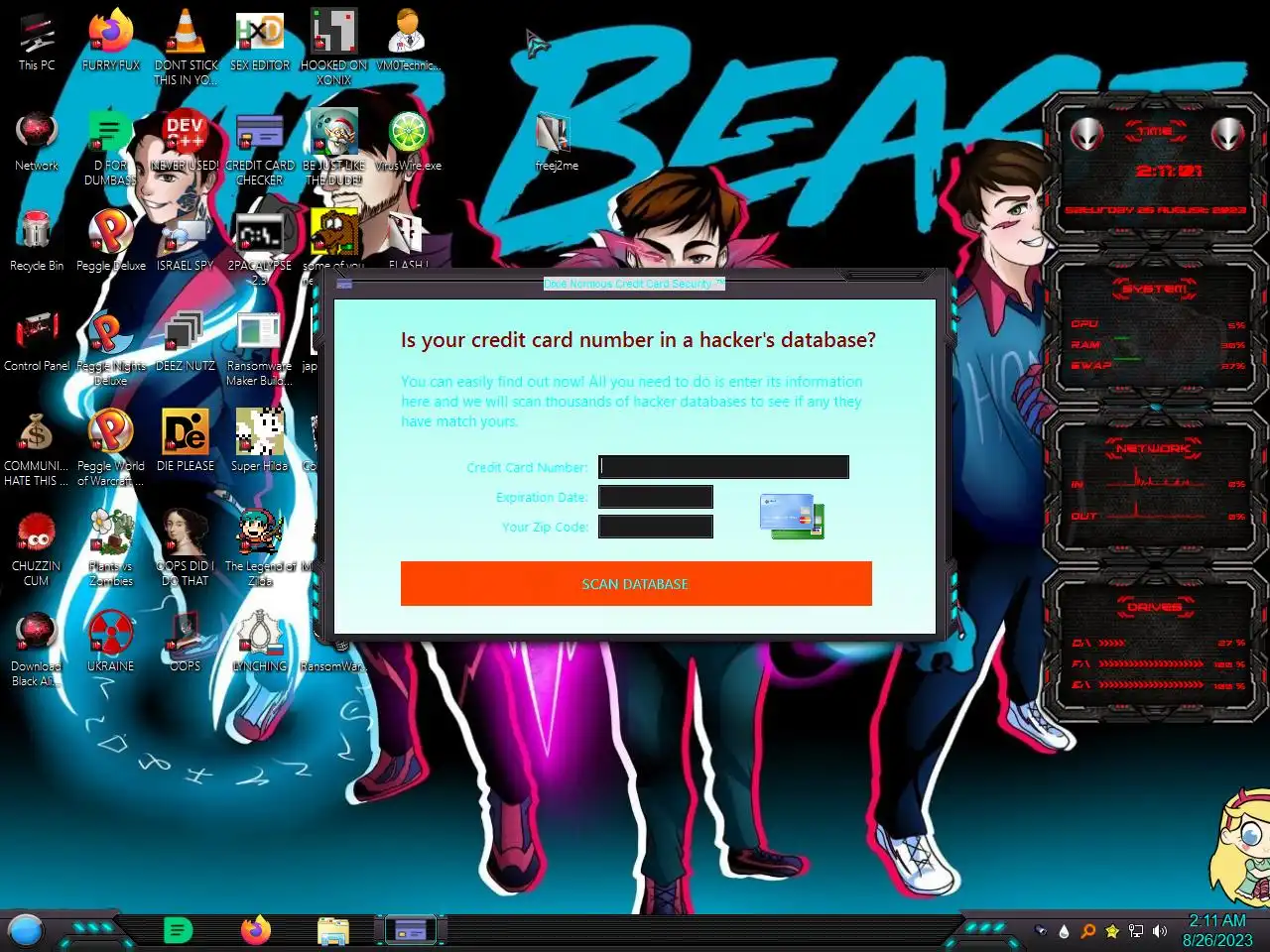Click the SCAN DATABASE button

tap(636, 584)
